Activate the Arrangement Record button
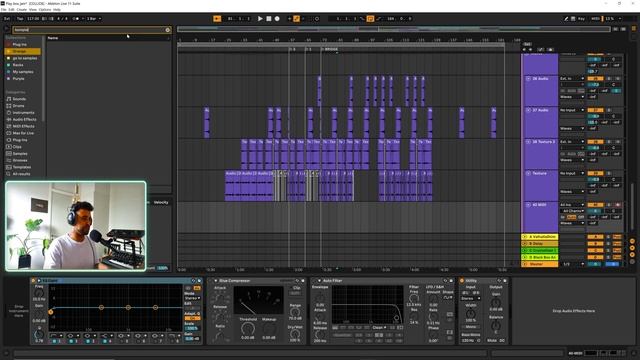This screenshot has height=360, width=640. pyautogui.click(x=277, y=18)
